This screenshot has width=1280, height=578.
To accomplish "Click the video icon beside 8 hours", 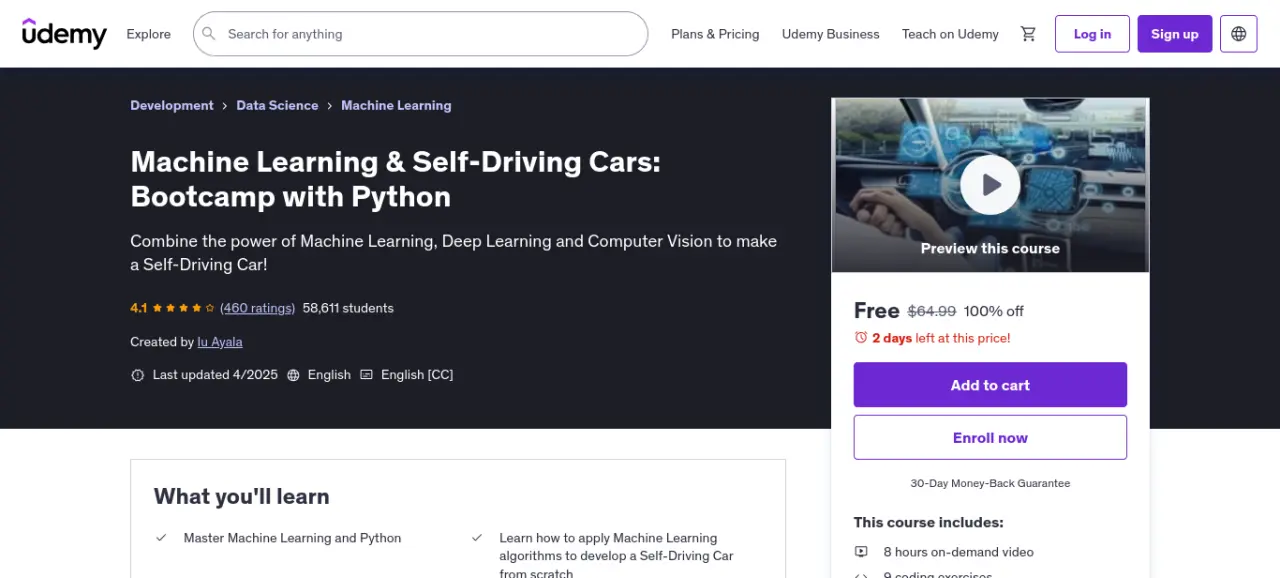I will [x=861, y=552].
